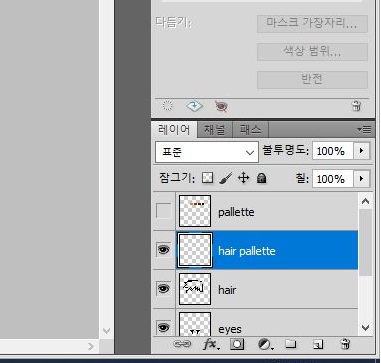This screenshot has width=381, height=363.
Task: Open the 불투명도 opacity slider arrow
Action: [362, 151]
